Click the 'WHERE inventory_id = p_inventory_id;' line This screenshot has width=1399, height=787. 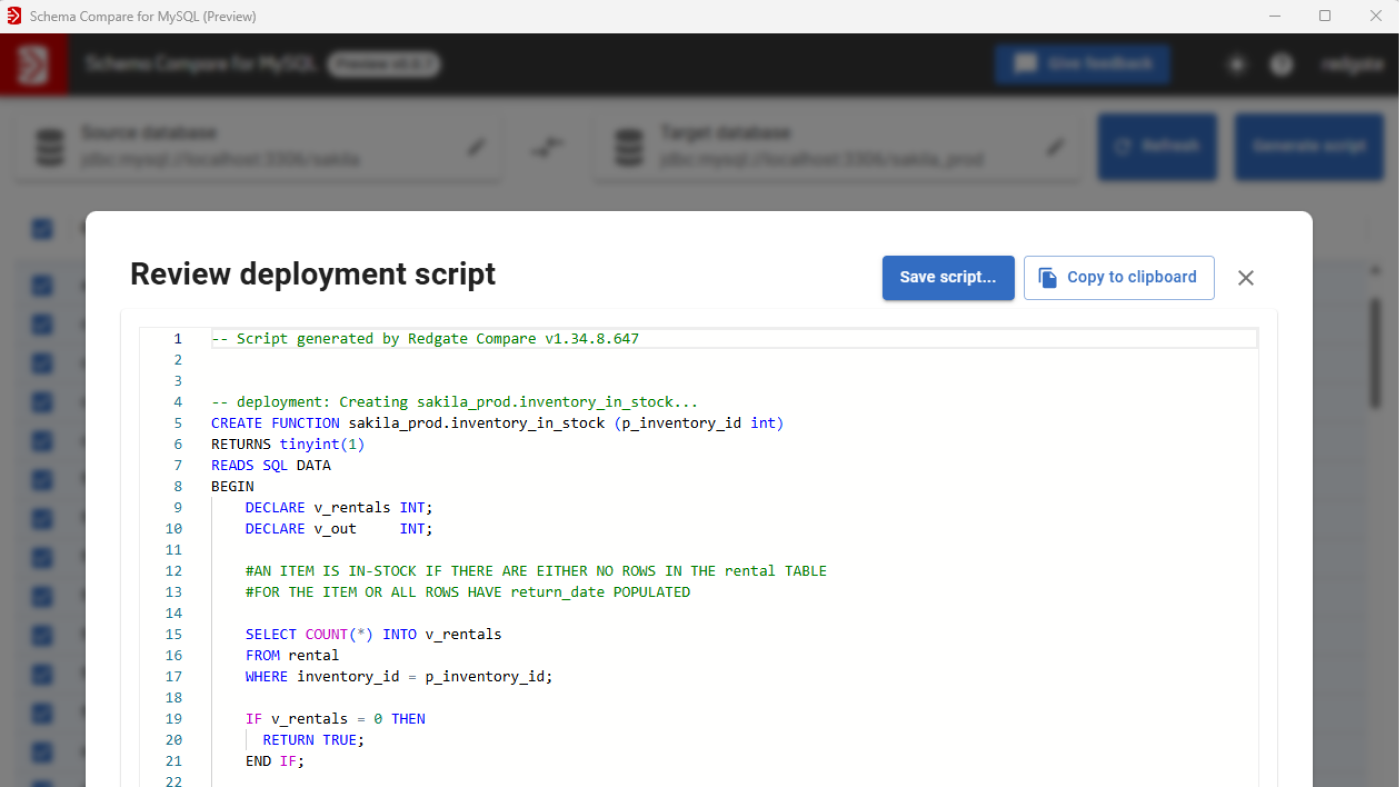[399, 676]
